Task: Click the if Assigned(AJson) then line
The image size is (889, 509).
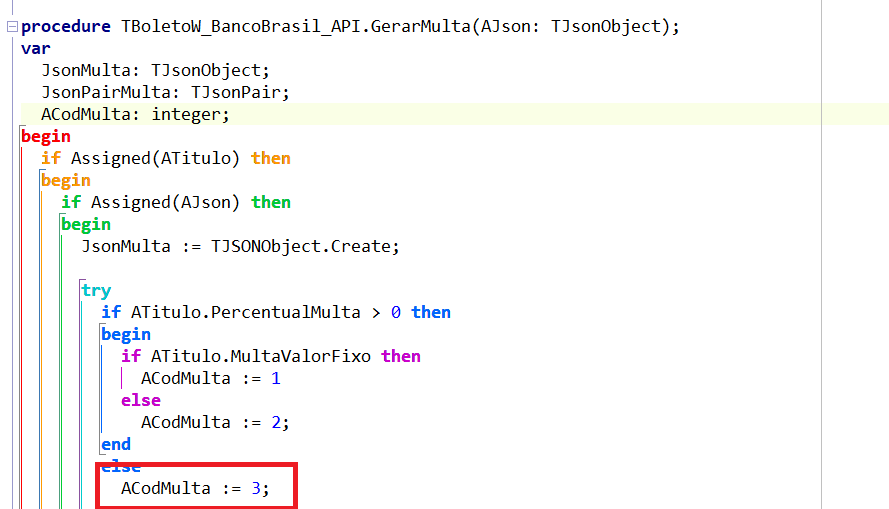Action: [x=176, y=202]
